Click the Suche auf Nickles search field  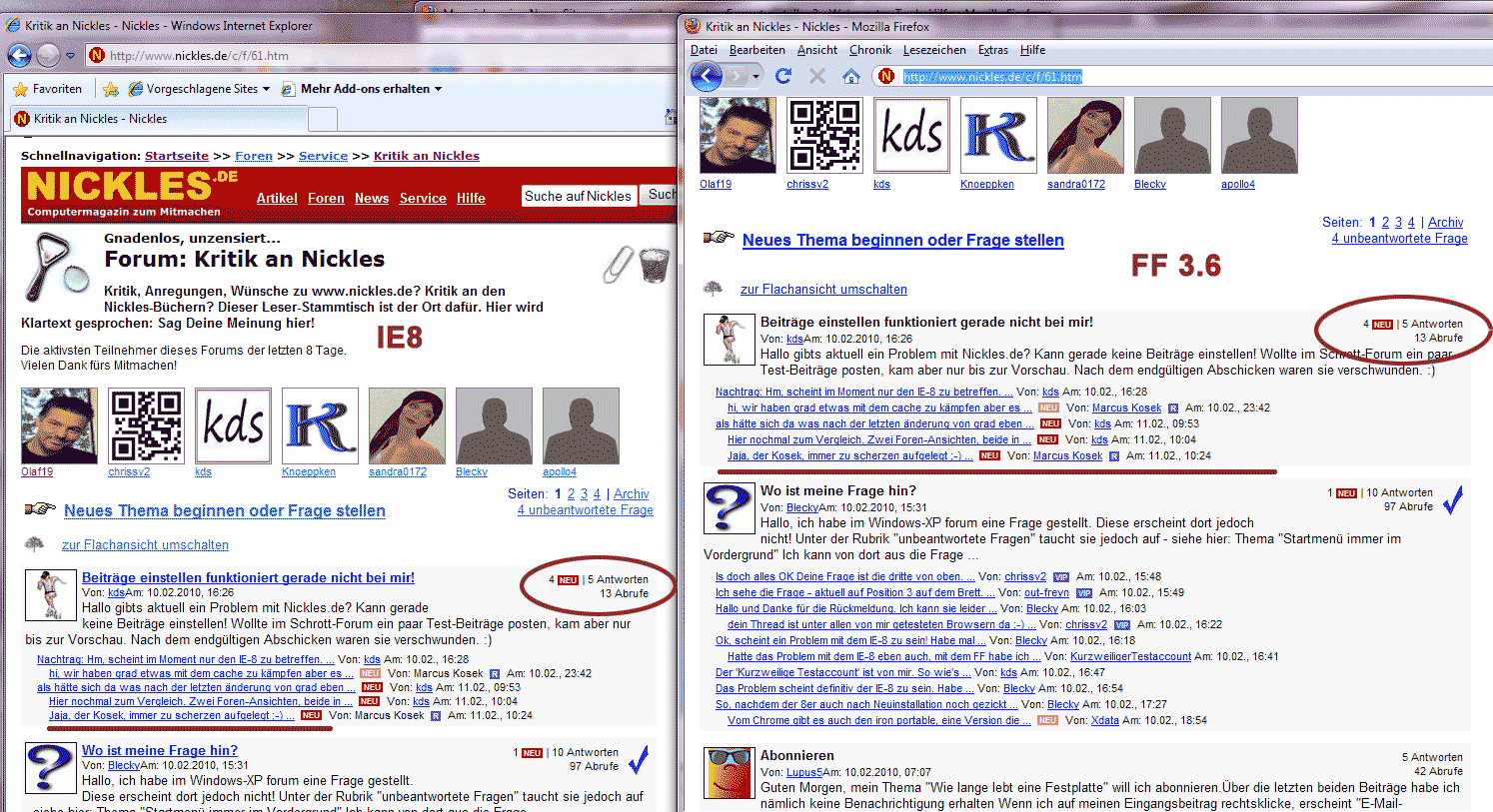pos(579,196)
